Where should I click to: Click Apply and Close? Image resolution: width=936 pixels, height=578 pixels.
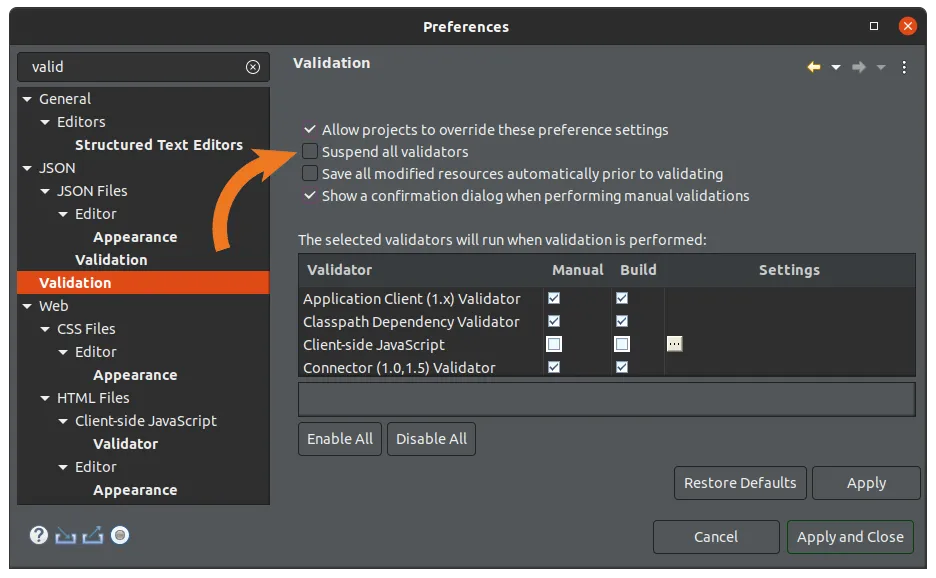tap(850, 537)
